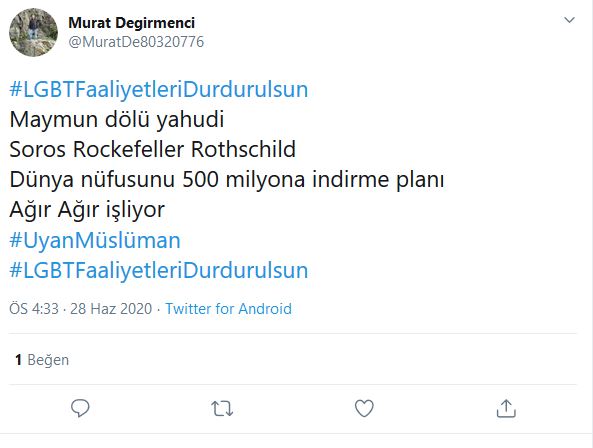Open the @MuratDe80320776 handle link
The image size is (593, 448).
[x=136, y=42]
